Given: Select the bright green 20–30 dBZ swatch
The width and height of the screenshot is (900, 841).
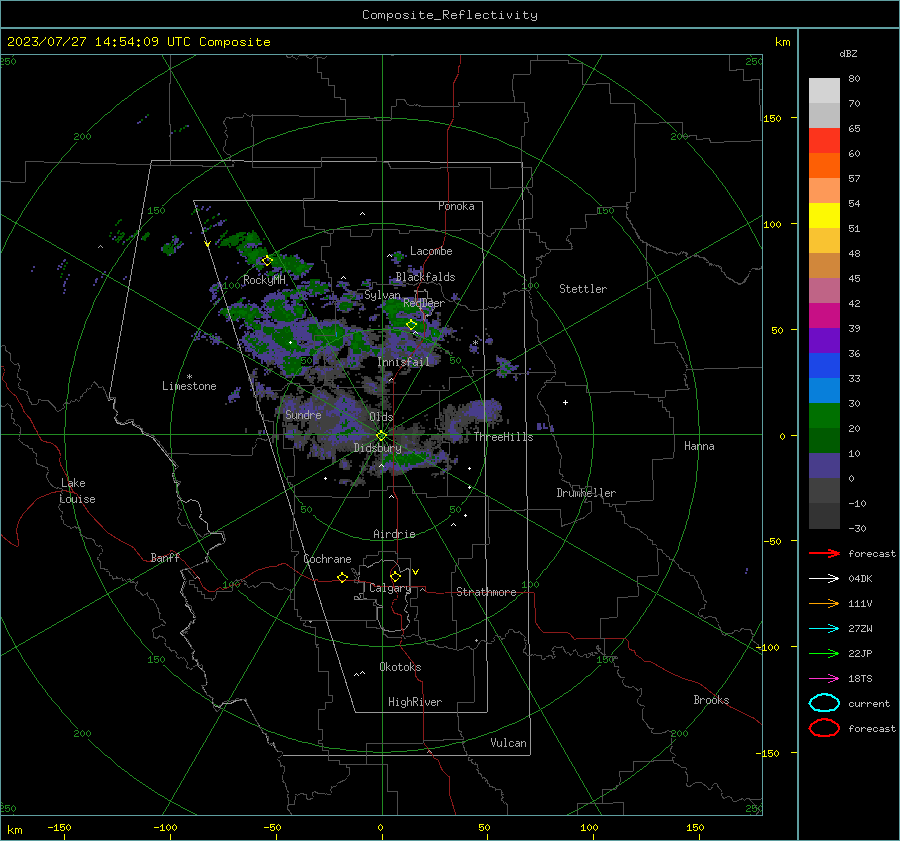Looking at the screenshot, I should pyautogui.click(x=824, y=416).
